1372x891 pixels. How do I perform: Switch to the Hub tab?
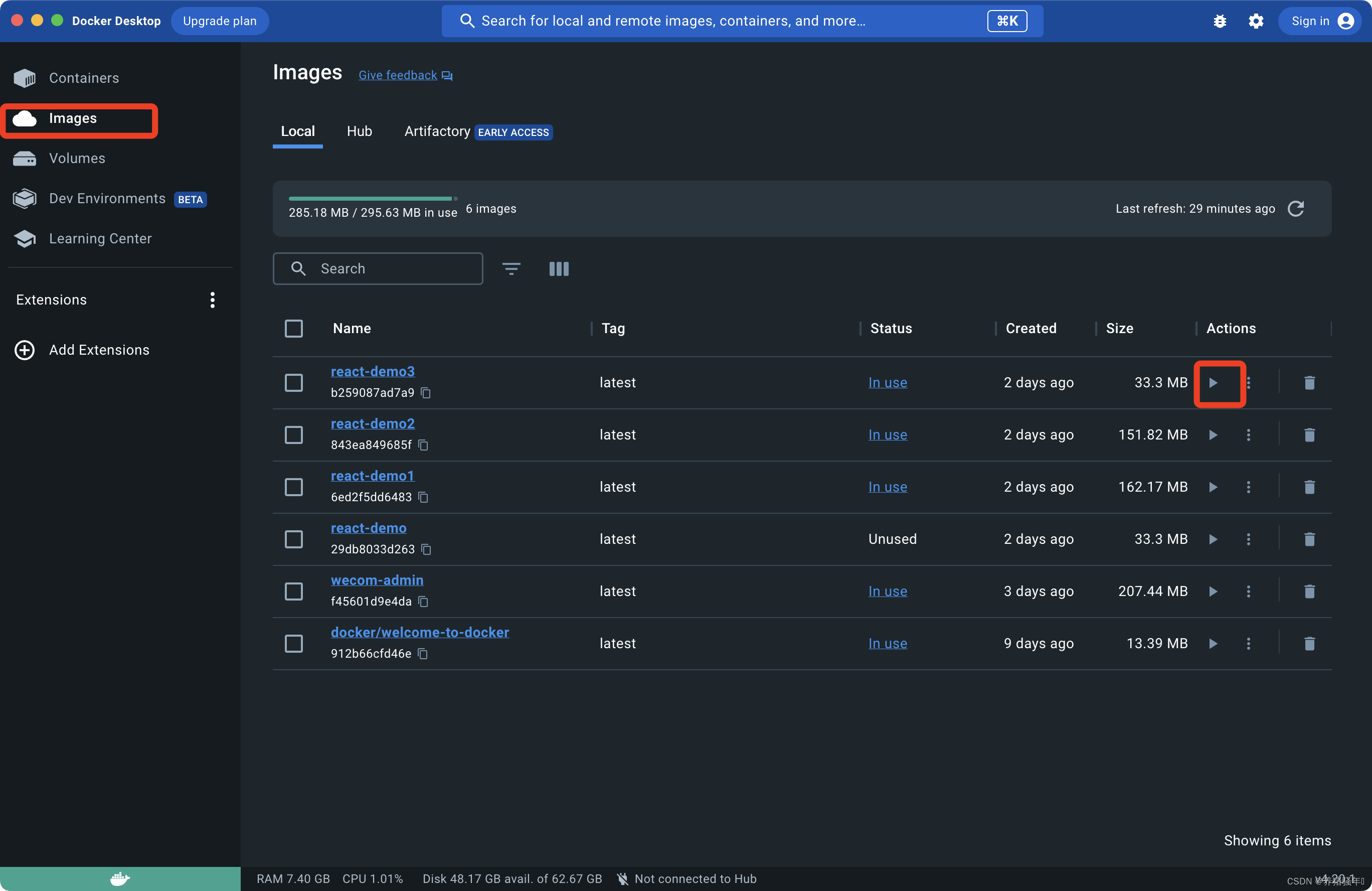point(359,131)
